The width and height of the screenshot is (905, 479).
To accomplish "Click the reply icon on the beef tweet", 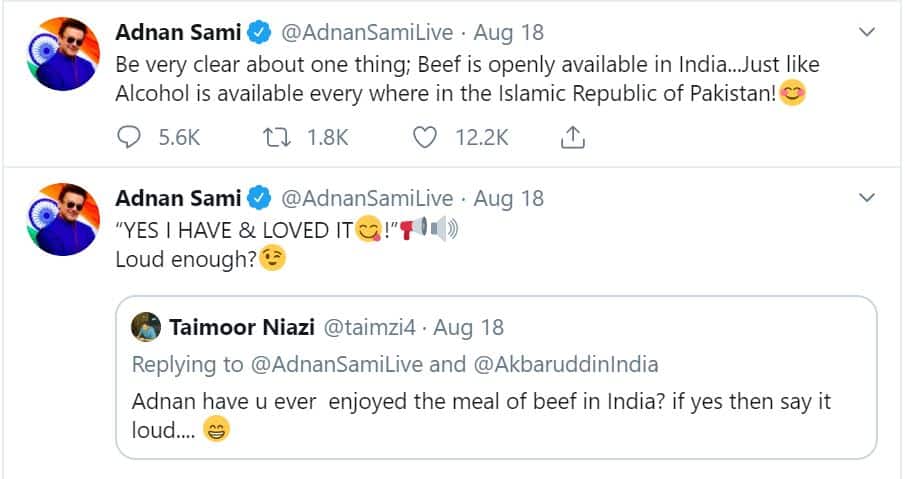I will [x=131, y=137].
